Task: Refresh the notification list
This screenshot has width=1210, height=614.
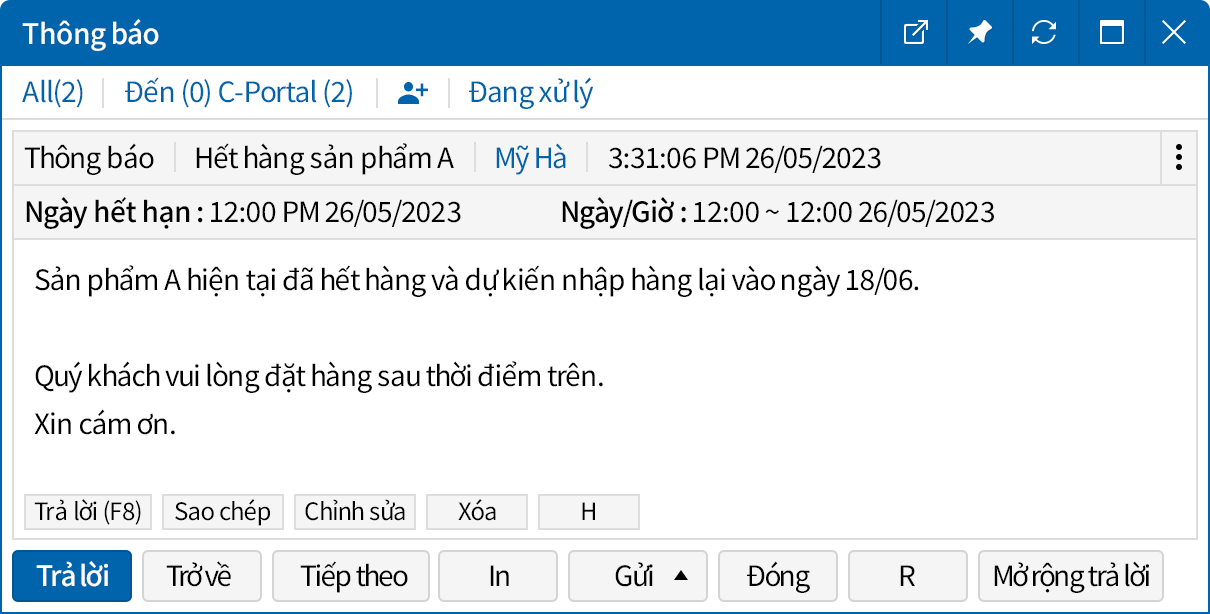Action: (x=1045, y=33)
